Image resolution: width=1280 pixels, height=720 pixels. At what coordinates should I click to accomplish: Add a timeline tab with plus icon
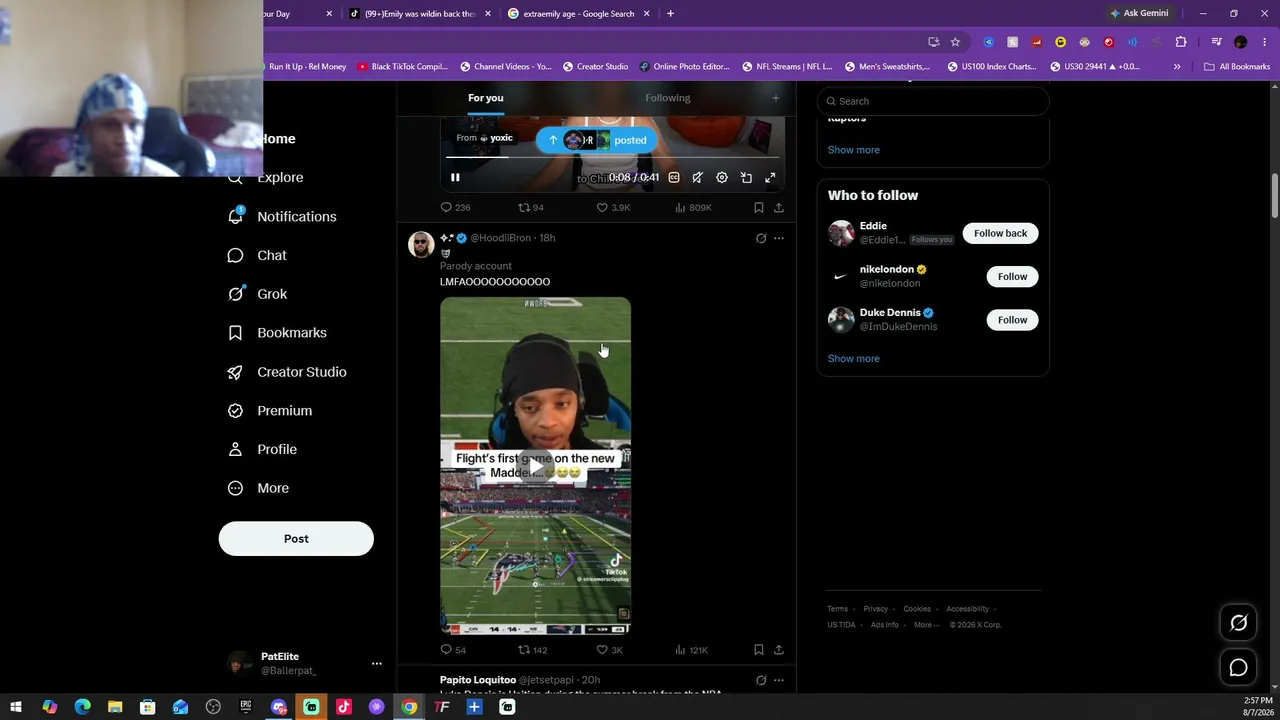(775, 98)
